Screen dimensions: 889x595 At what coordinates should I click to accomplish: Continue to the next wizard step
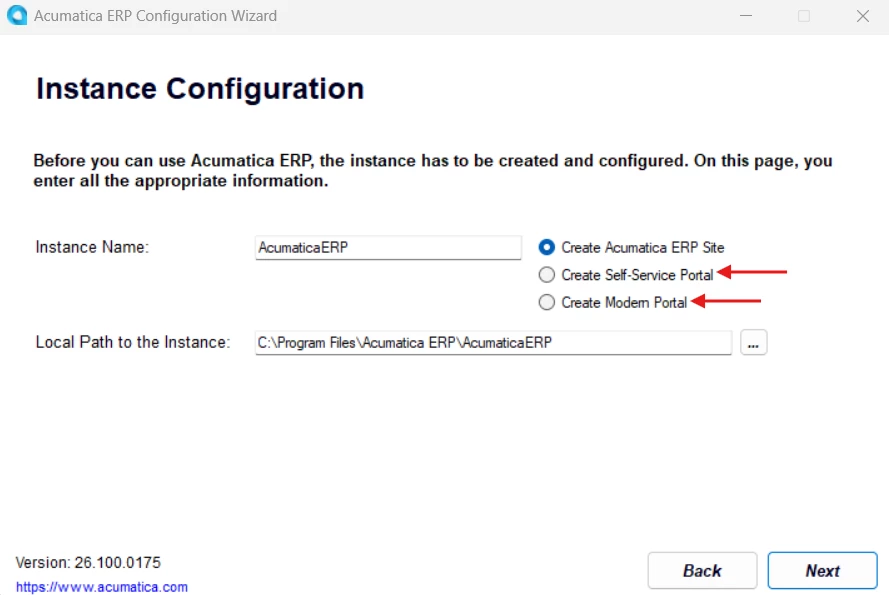click(823, 571)
